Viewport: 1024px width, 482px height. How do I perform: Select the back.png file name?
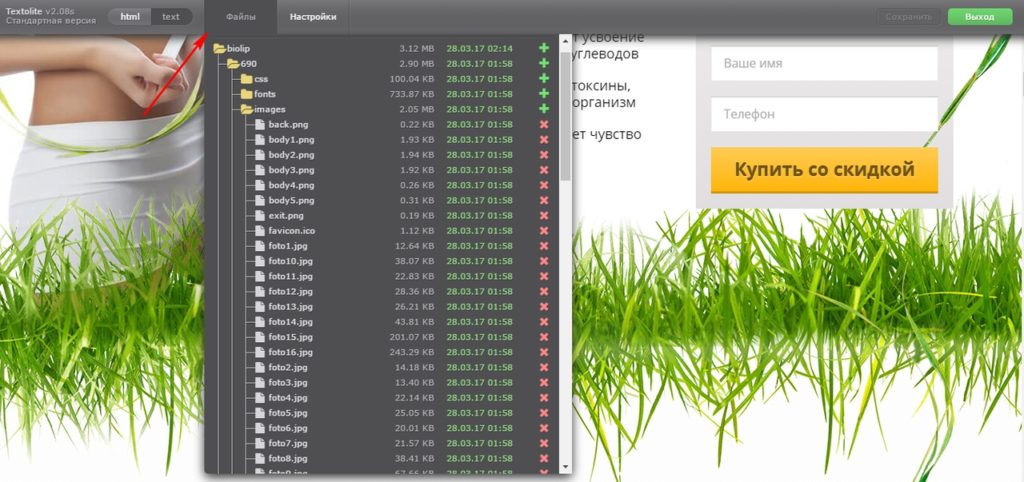pyautogui.click(x=288, y=124)
